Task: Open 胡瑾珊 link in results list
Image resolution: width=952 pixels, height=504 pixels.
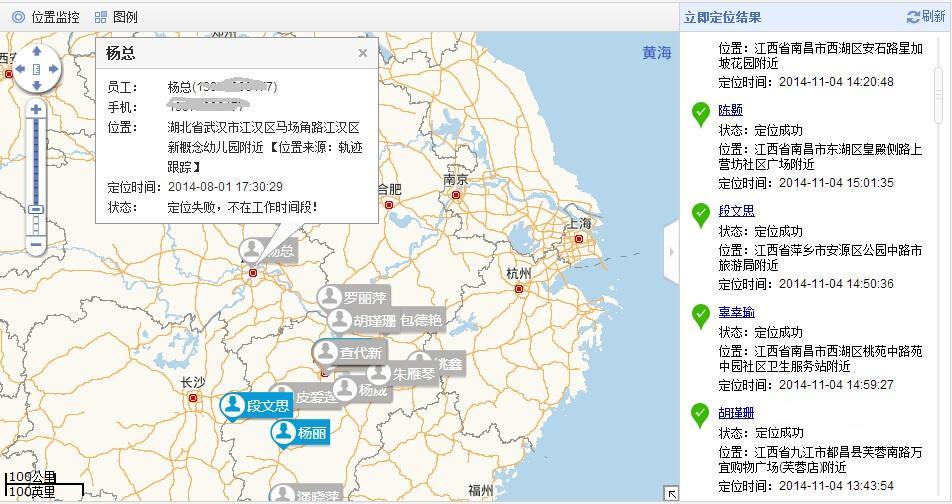Action: click(736, 413)
